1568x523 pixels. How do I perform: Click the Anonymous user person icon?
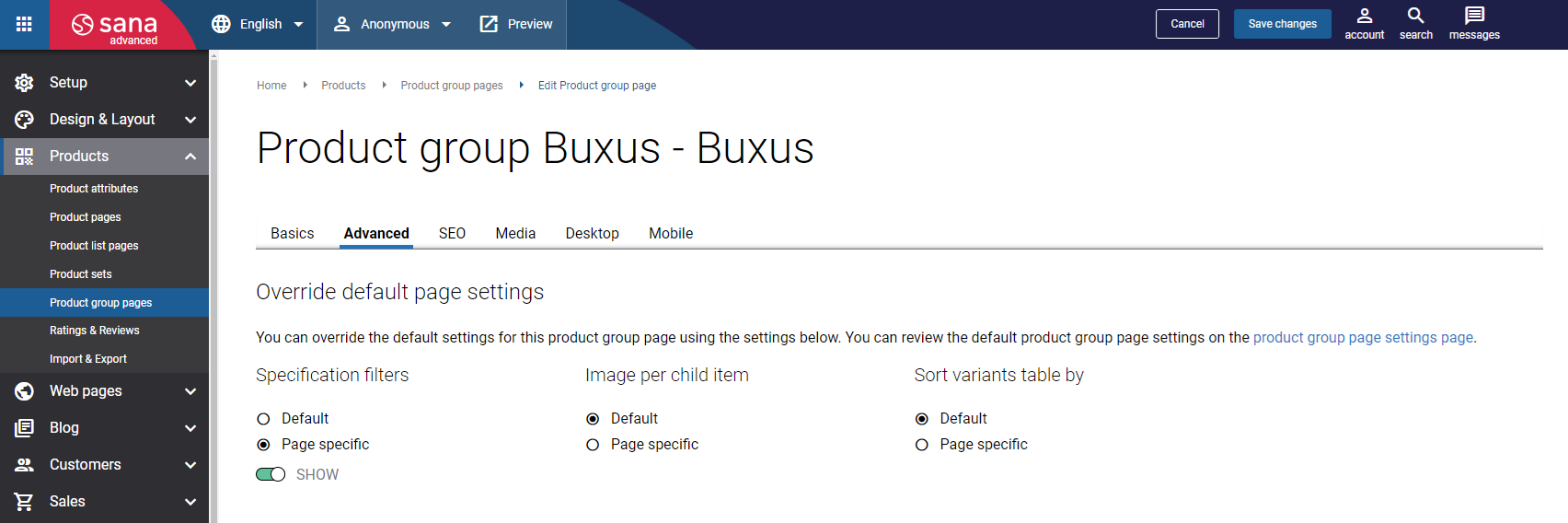coord(341,24)
